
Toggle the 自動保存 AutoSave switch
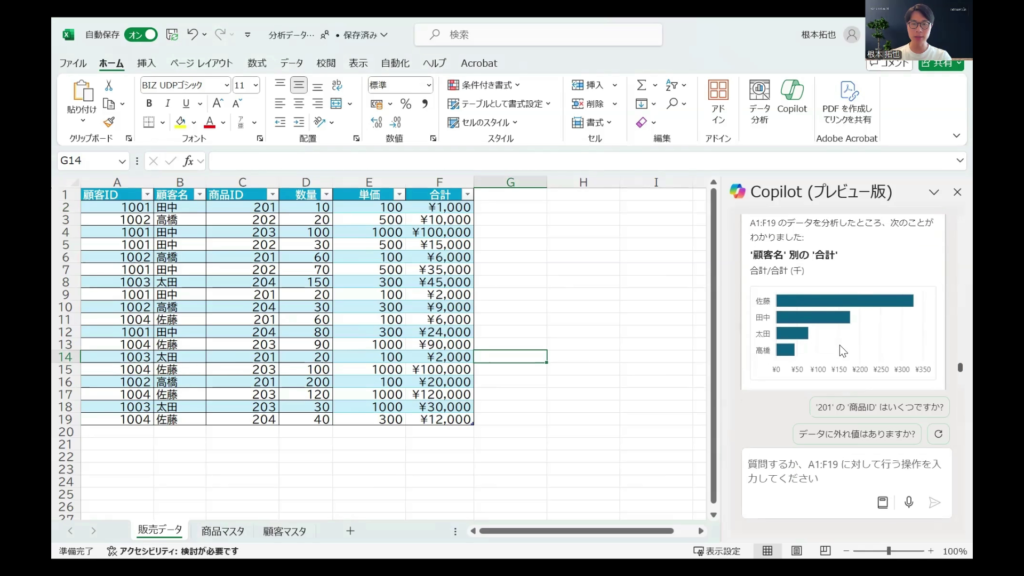(141, 35)
